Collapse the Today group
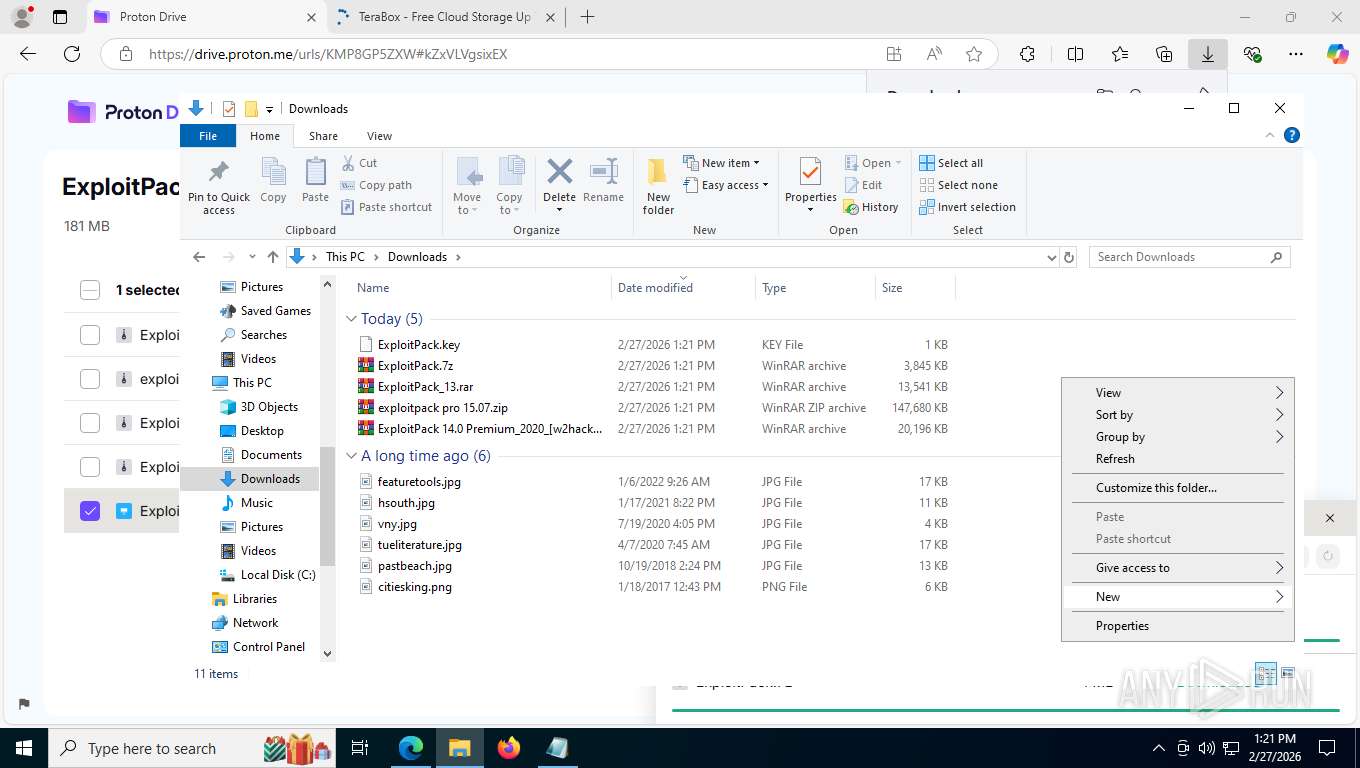Image resolution: width=1360 pixels, height=768 pixels. 351,319
